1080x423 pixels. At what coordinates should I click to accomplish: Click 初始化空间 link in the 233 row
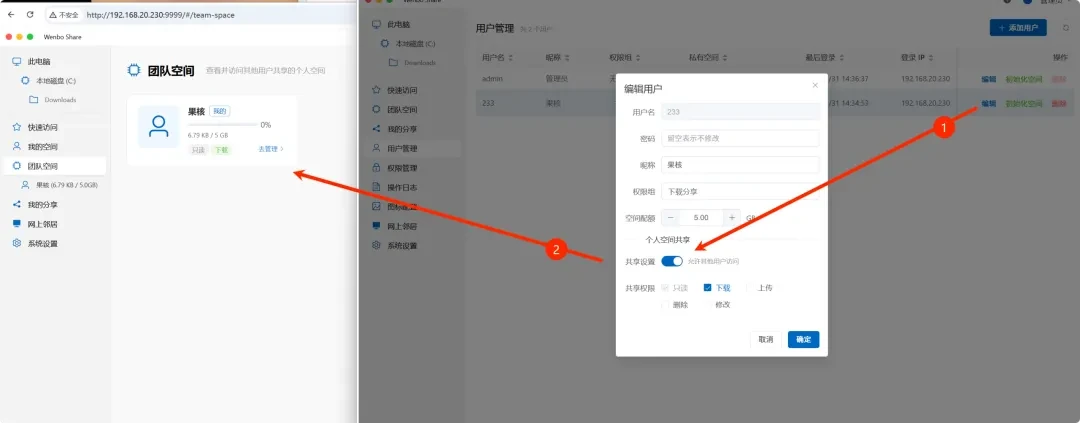tap(1024, 103)
